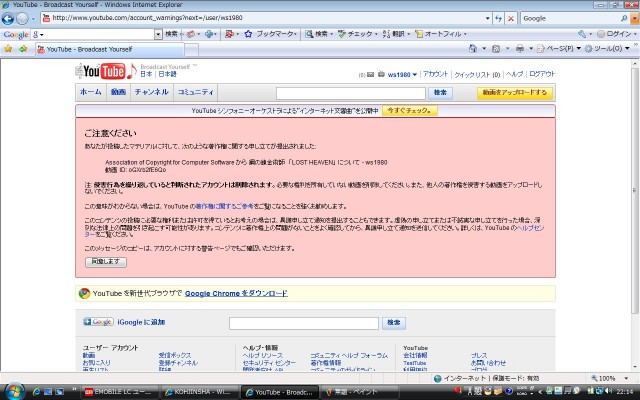The height and width of the screenshot is (400, 640).
Task: Switch to the ペイント taskbar window
Action: [x=360, y=392]
